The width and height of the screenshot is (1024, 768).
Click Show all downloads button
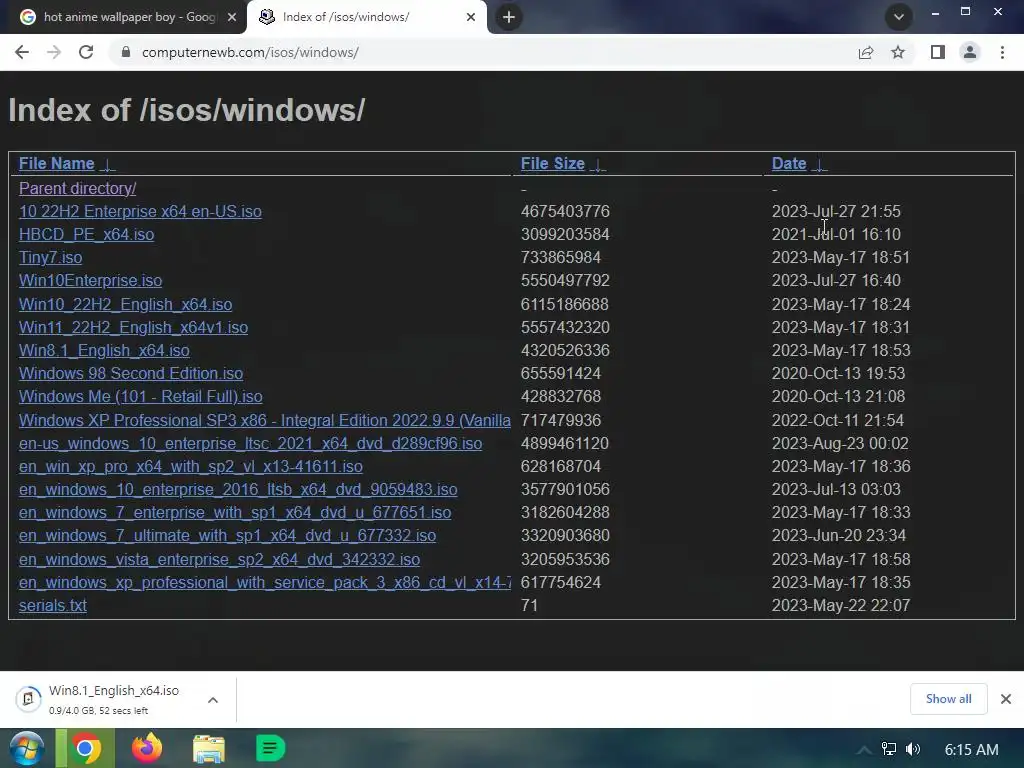click(948, 699)
